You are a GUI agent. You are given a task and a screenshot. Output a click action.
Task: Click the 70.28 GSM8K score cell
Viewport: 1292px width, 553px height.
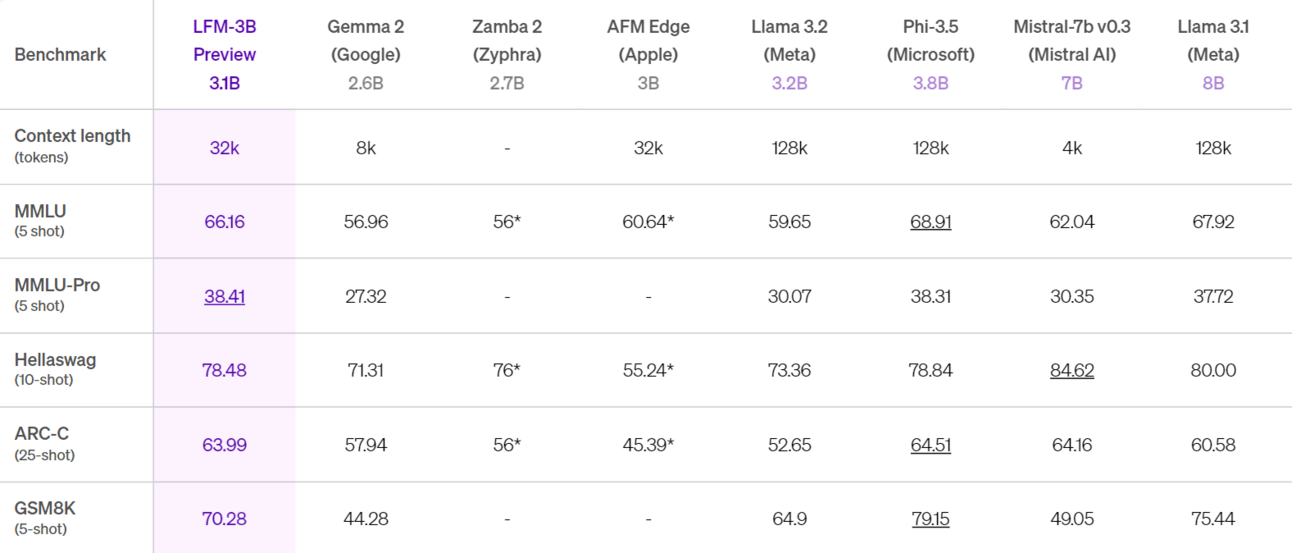click(x=224, y=519)
